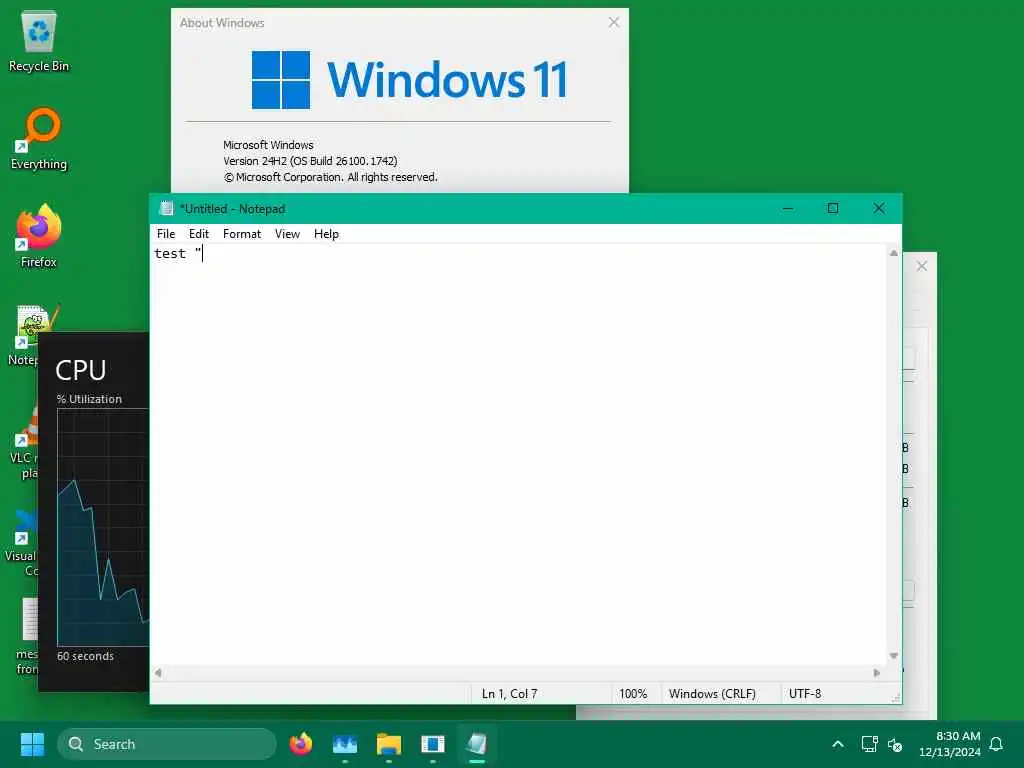Open the Help menu in Notepad
The image size is (1024, 768).
[x=326, y=234]
